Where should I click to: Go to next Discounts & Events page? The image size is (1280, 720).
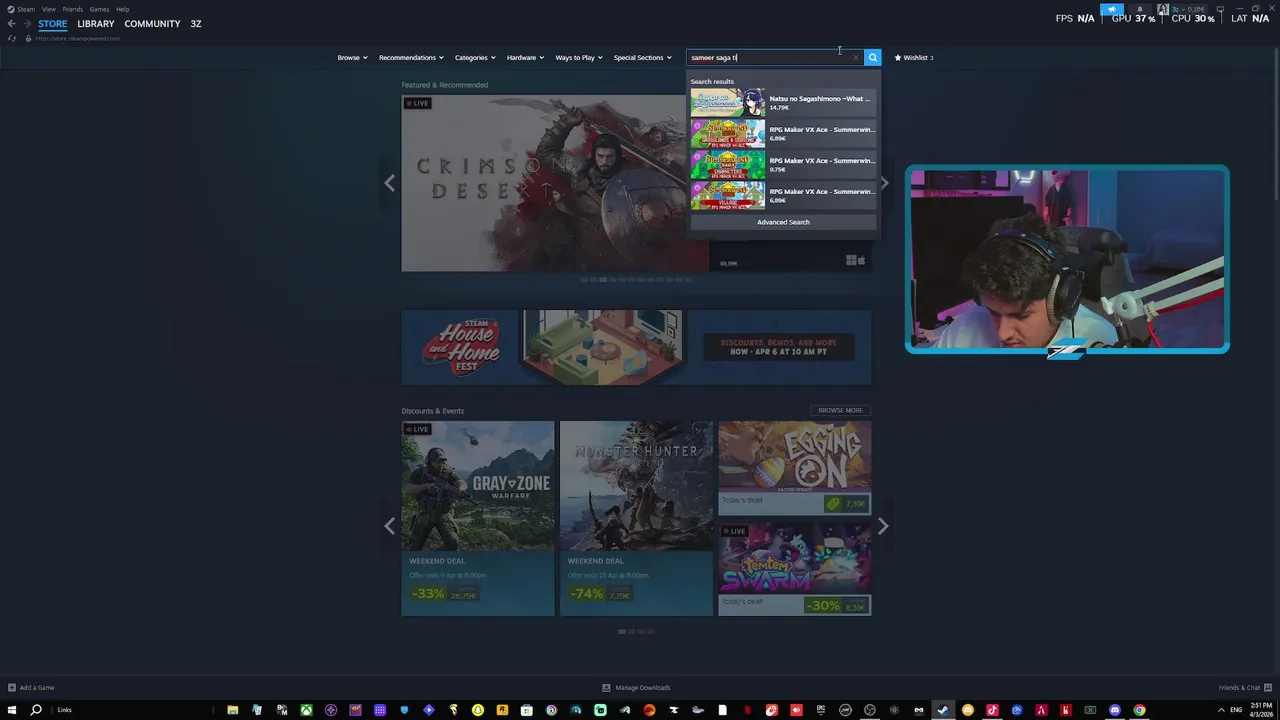(x=883, y=526)
